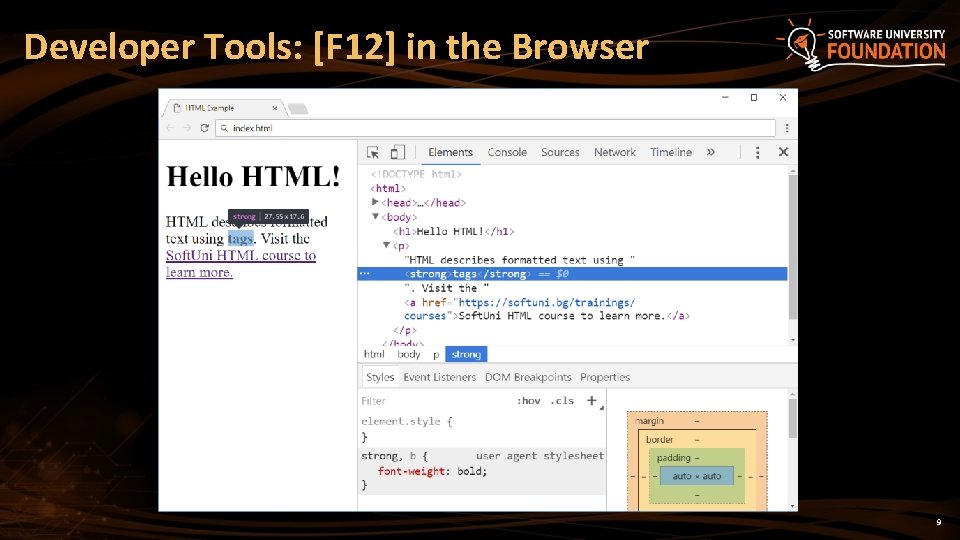
Task: Reload the page with the refresh icon
Action: pyautogui.click(x=204, y=128)
